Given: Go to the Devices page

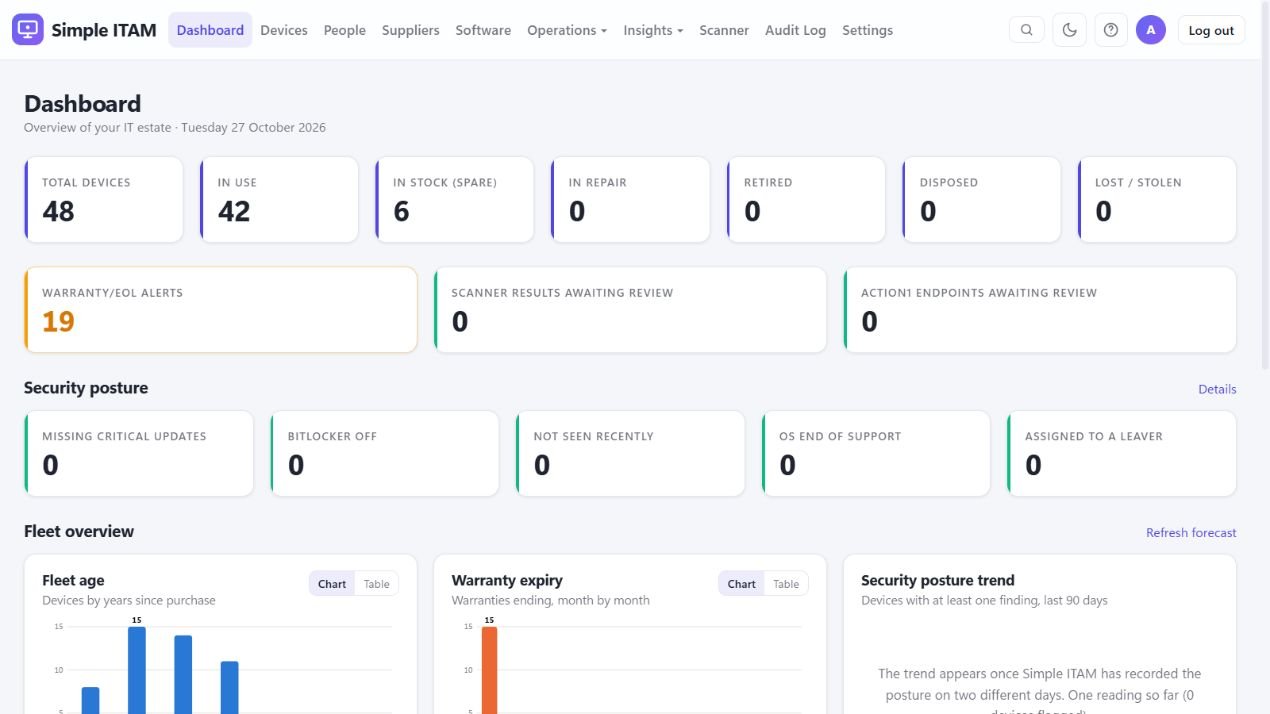Looking at the screenshot, I should (x=284, y=30).
